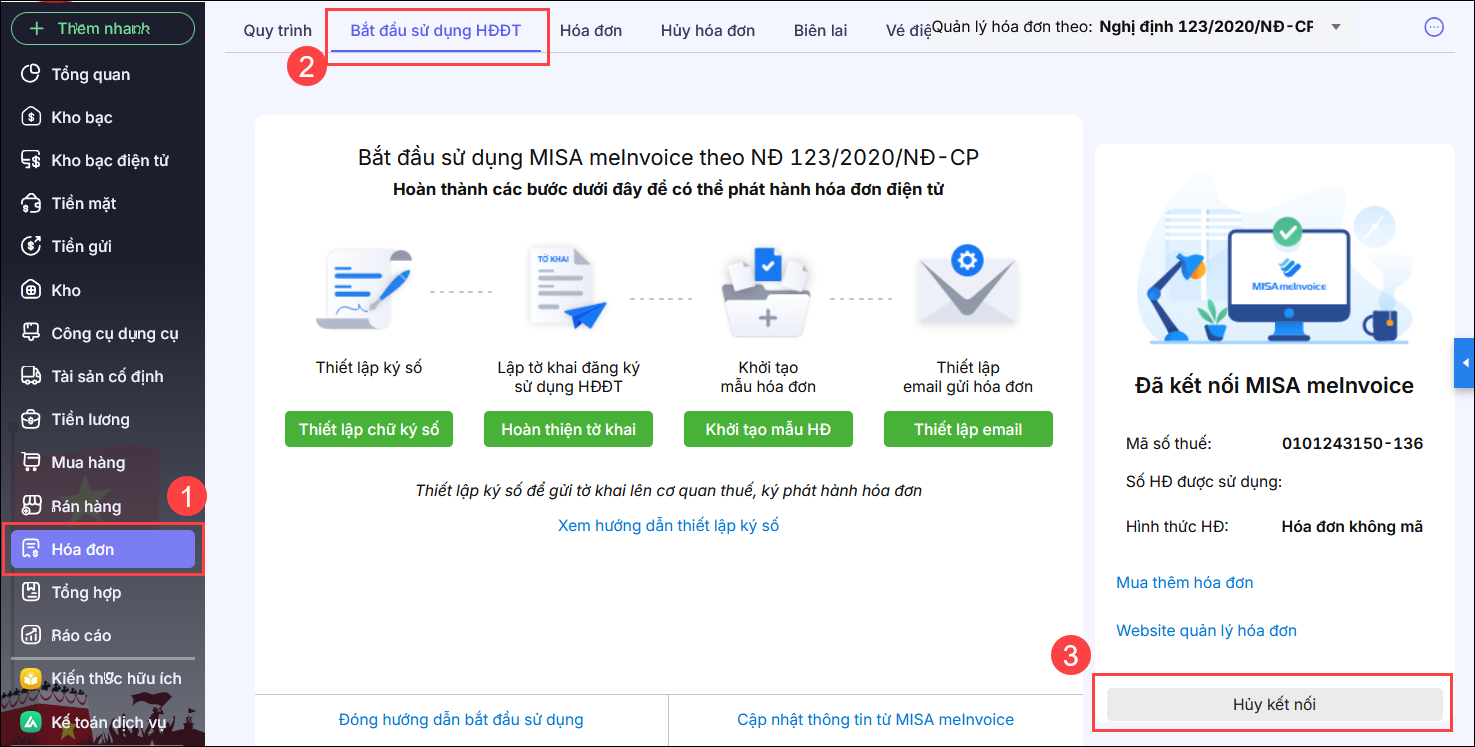Click the Công cụ dụng cụ icon

32,333
